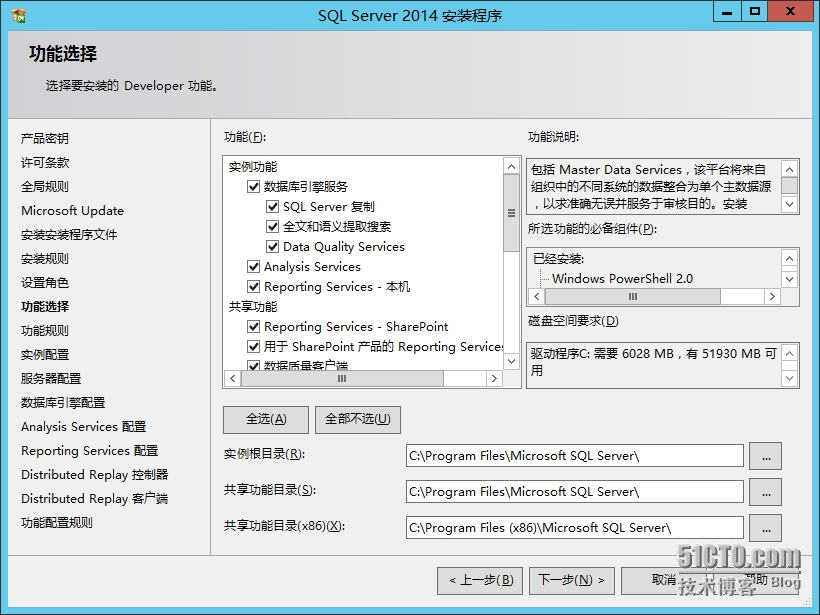820x615 pixels.
Task: Toggle 数据质量客户端 checkbox
Action: 254,366
